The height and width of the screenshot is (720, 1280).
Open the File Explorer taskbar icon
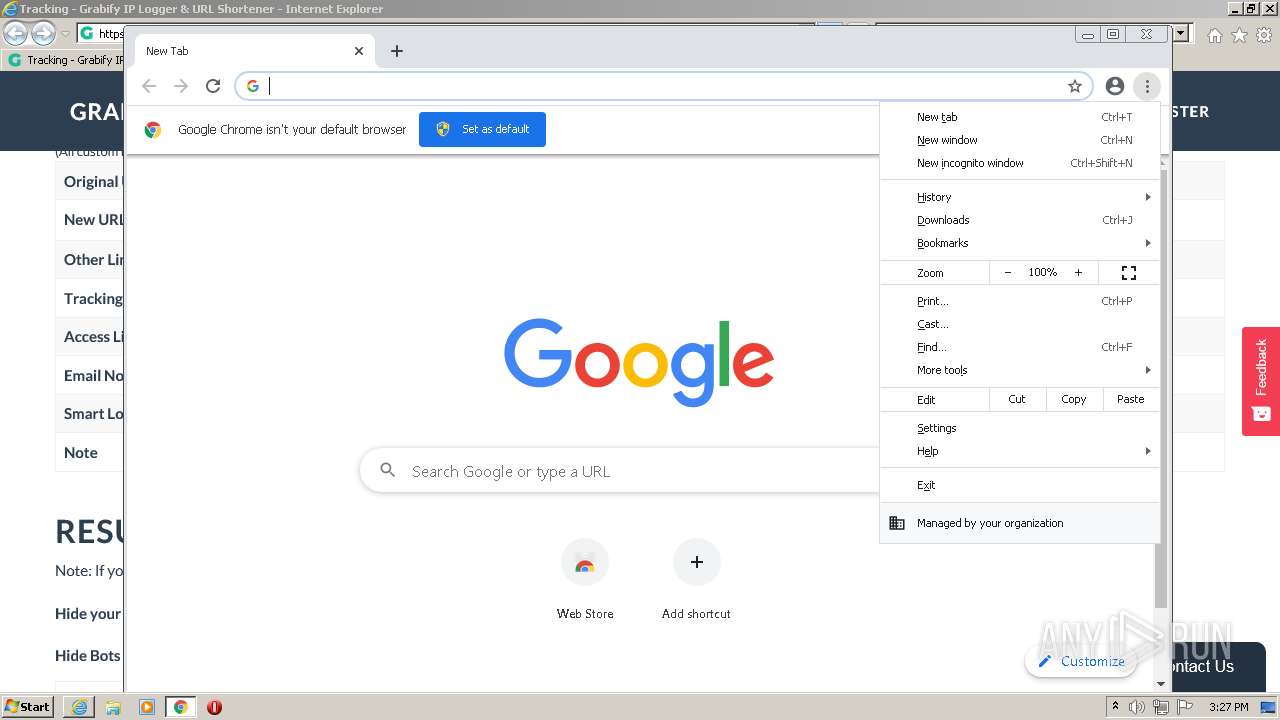click(x=113, y=707)
